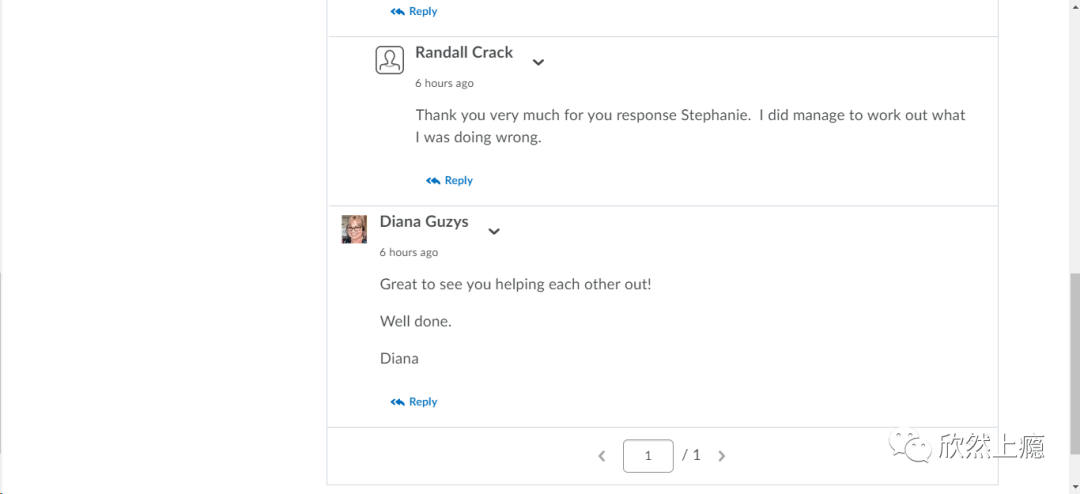Screen dimensions: 1080x494
Task: Reply to Diana Guzys' post
Action: (414, 402)
